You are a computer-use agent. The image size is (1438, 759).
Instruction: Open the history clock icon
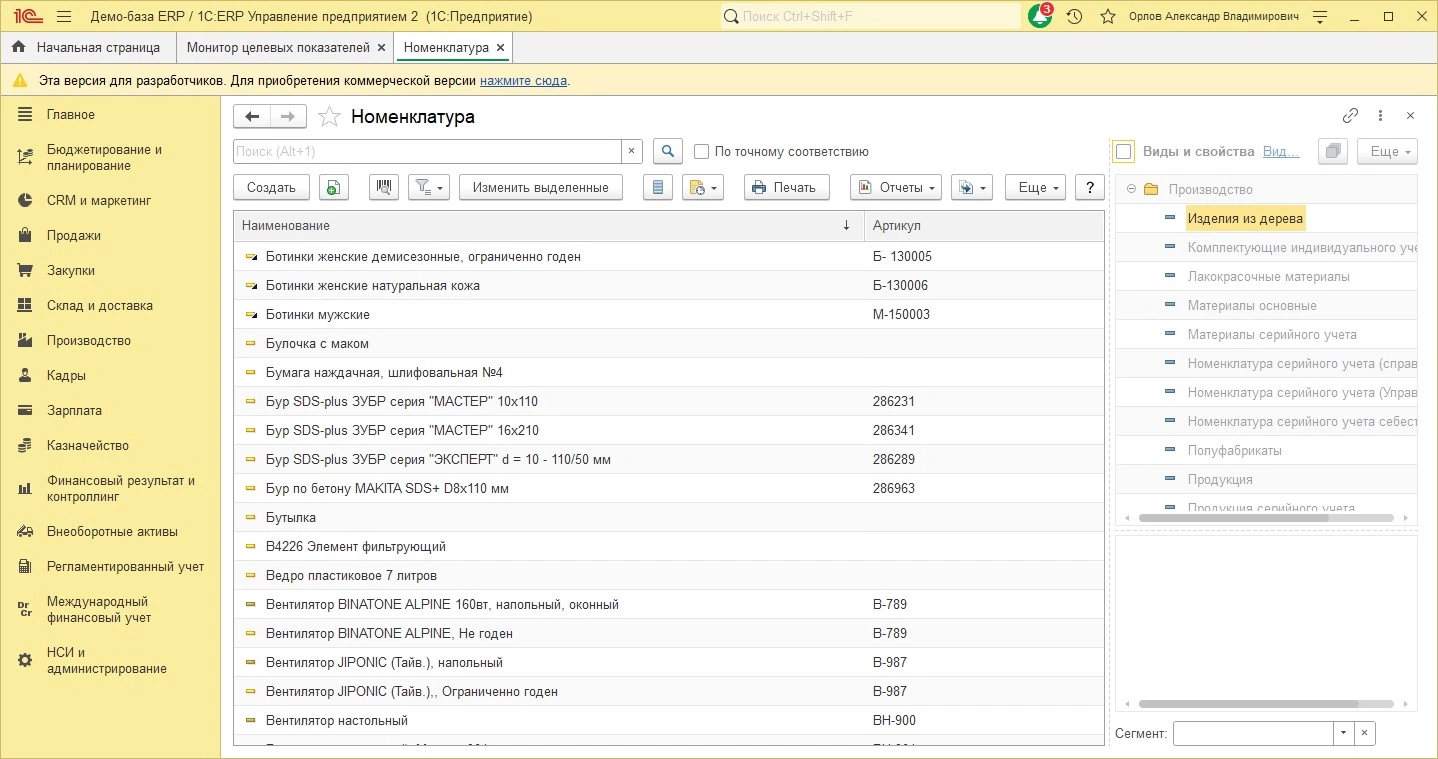pos(1074,17)
